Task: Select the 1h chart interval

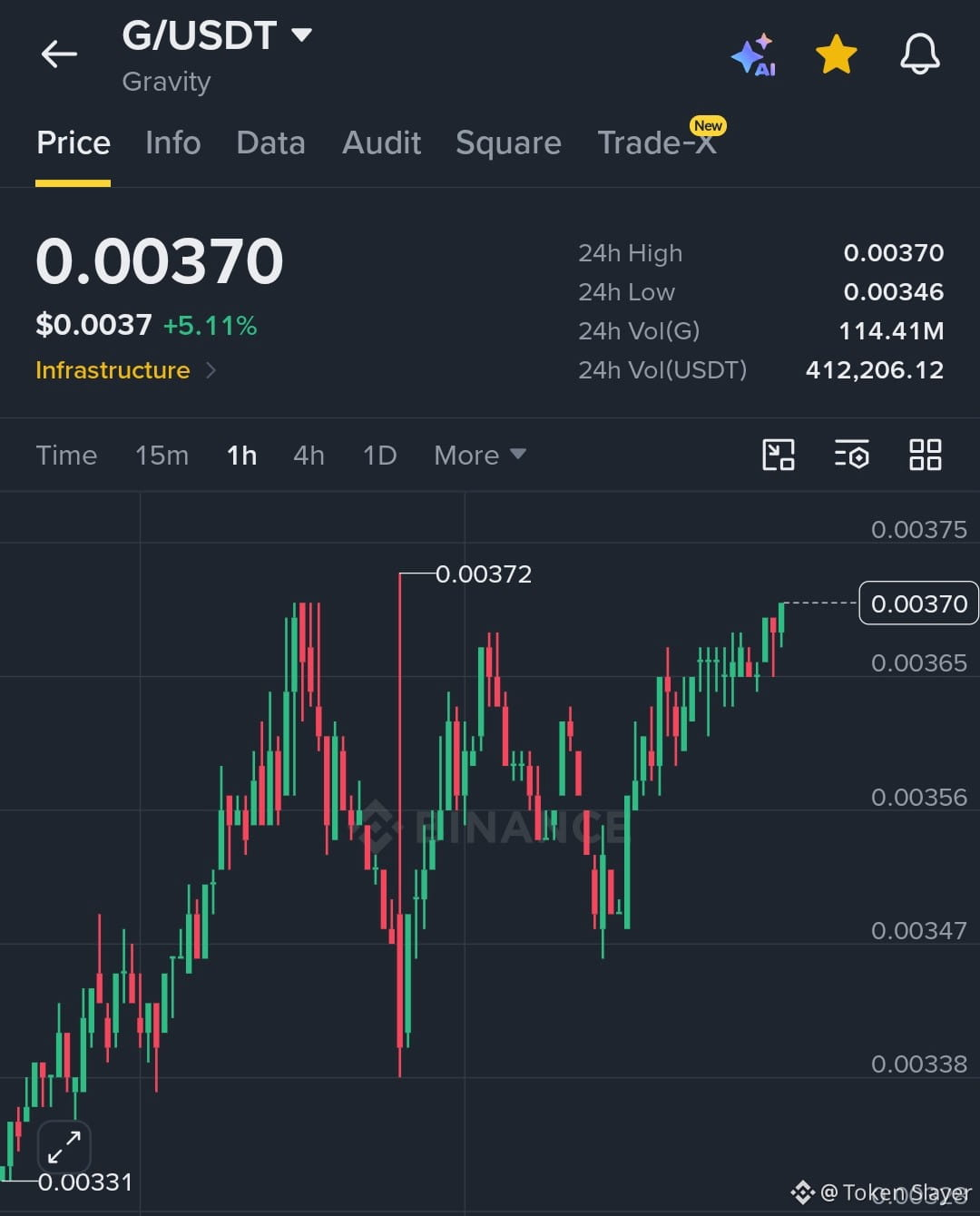Action: point(241,455)
